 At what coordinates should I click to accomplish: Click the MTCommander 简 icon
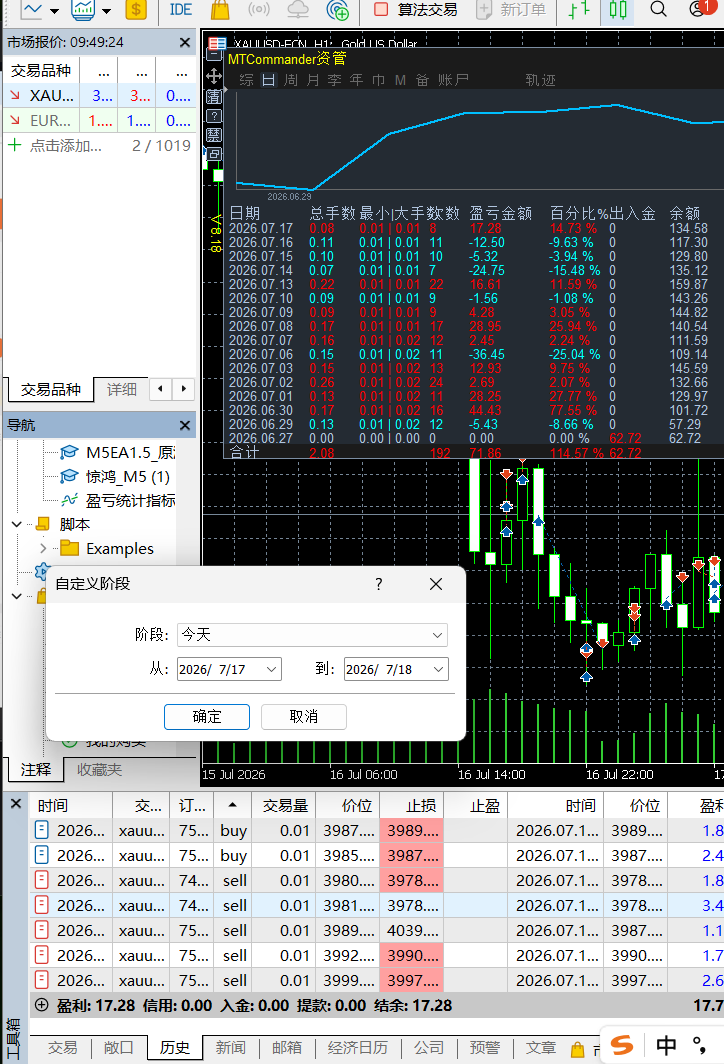(x=214, y=97)
